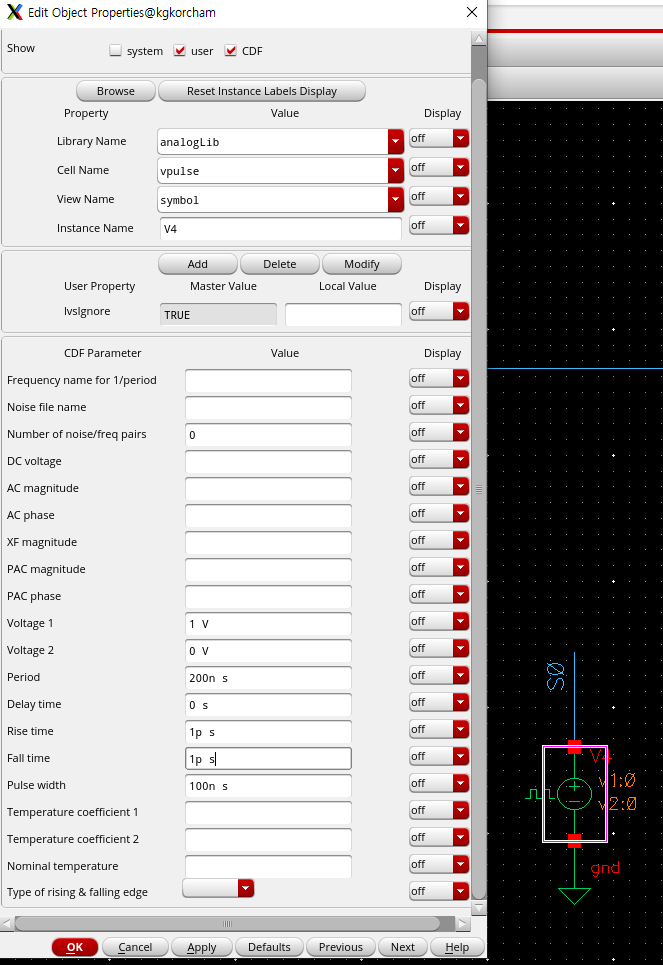Viewport: 663px width, 965px height.
Task: Open Display dropdown for Library Name
Action: (460, 138)
